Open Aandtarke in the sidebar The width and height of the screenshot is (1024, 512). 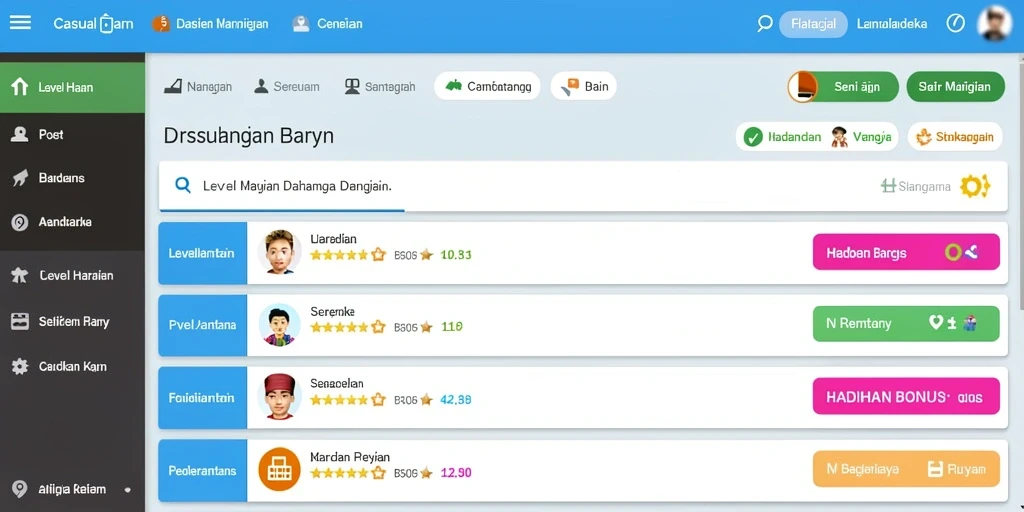(72, 222)
